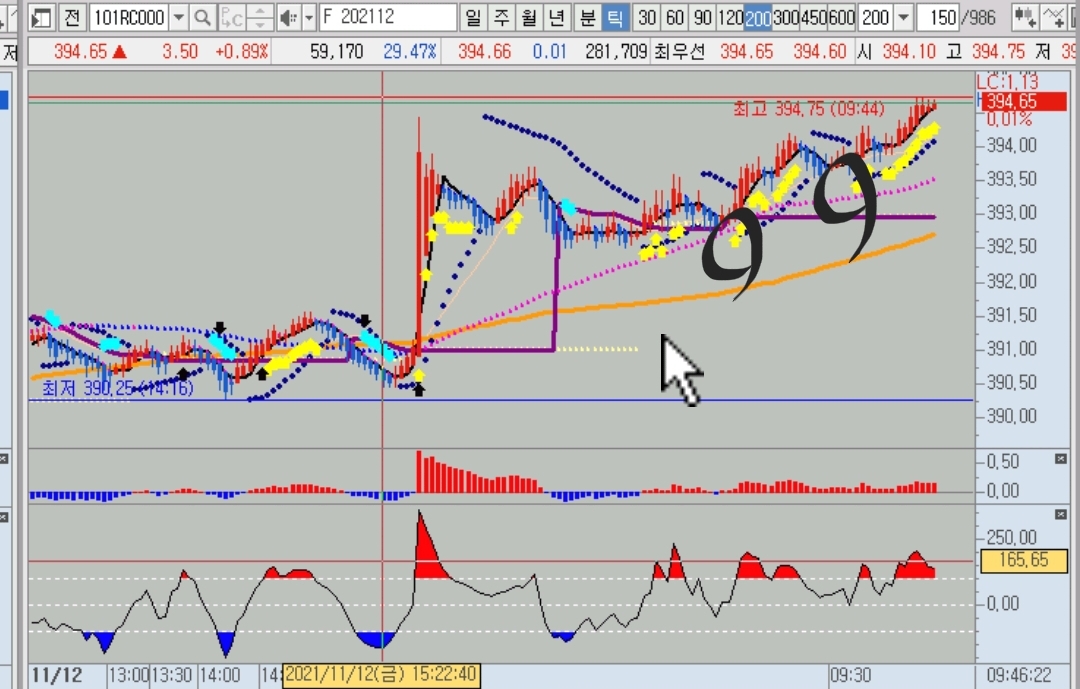Viewport: 1080px width, 689px height.
Task: Click the 최고 394.75 (09:44) chart label
Action: 809,109
